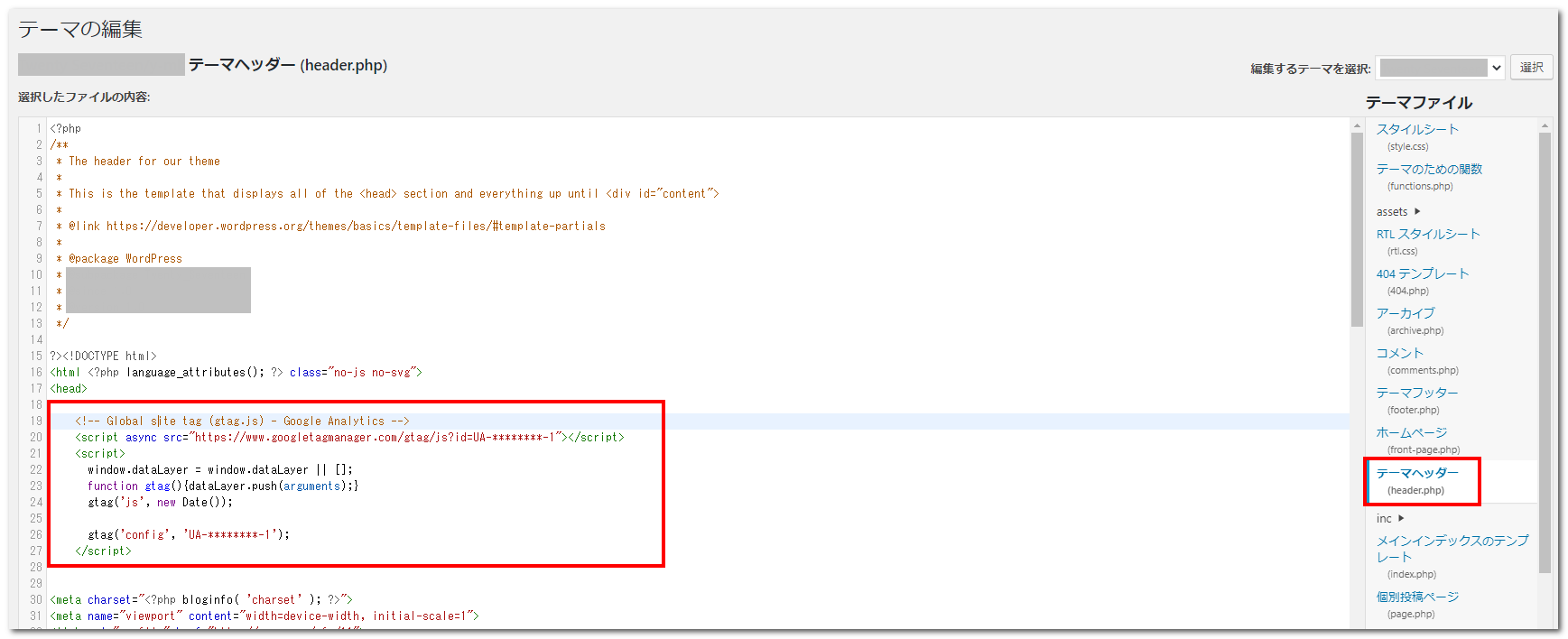Open メインインデックスのテンプレート file
1568x639 pixels.
[1452, 549]
